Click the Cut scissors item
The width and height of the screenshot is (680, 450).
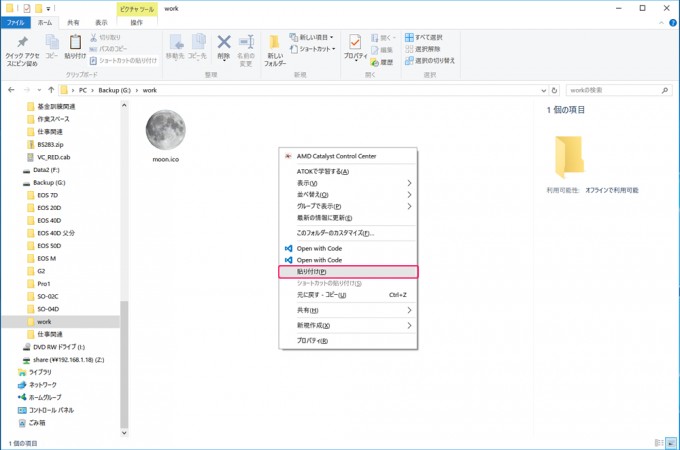click(x=105, y=38)
